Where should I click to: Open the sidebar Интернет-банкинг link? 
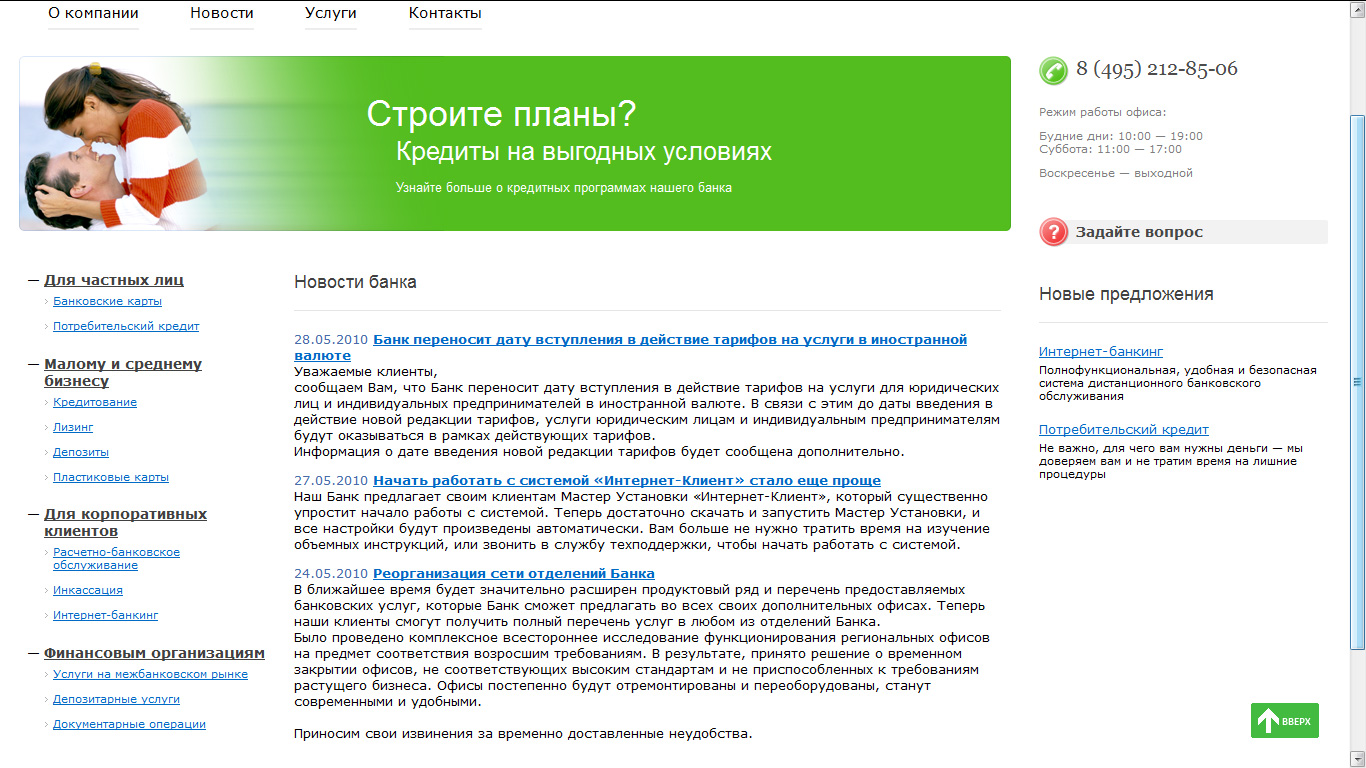coord(105,615)
